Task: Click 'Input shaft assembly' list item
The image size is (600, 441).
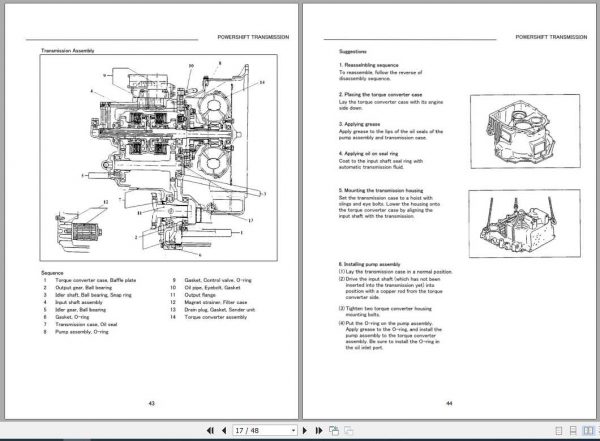Action: tap(79, 302)
